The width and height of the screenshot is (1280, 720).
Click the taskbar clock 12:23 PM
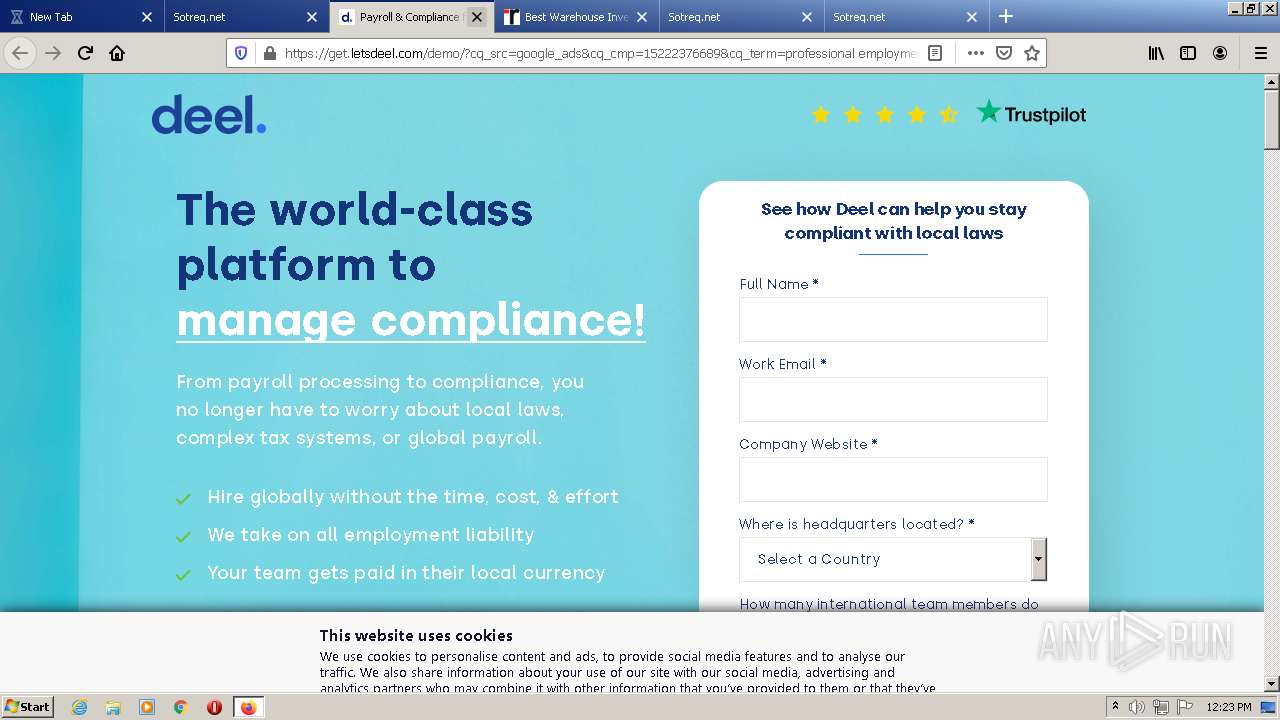pos(1229,707)
